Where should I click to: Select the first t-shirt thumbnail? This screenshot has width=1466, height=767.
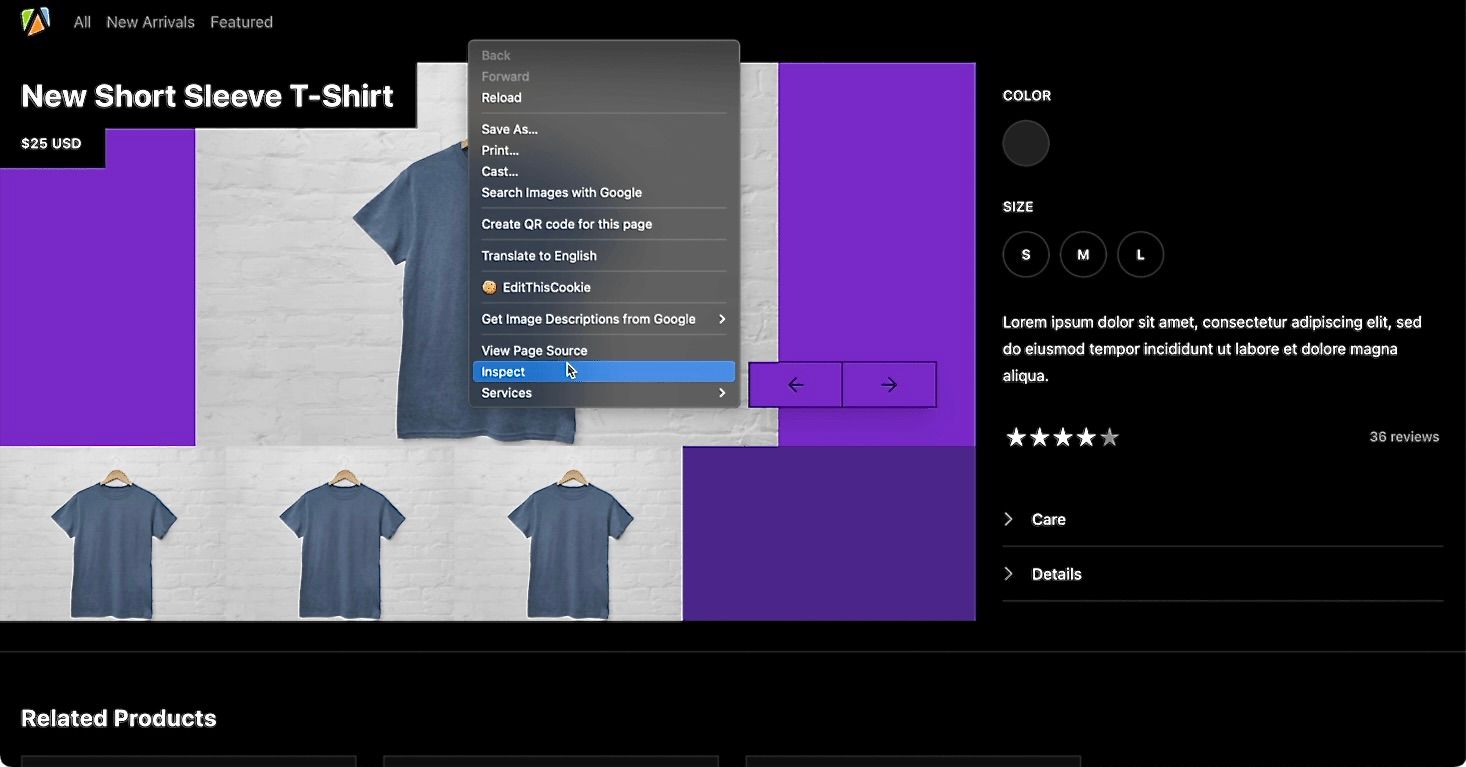tap(114, 533)
